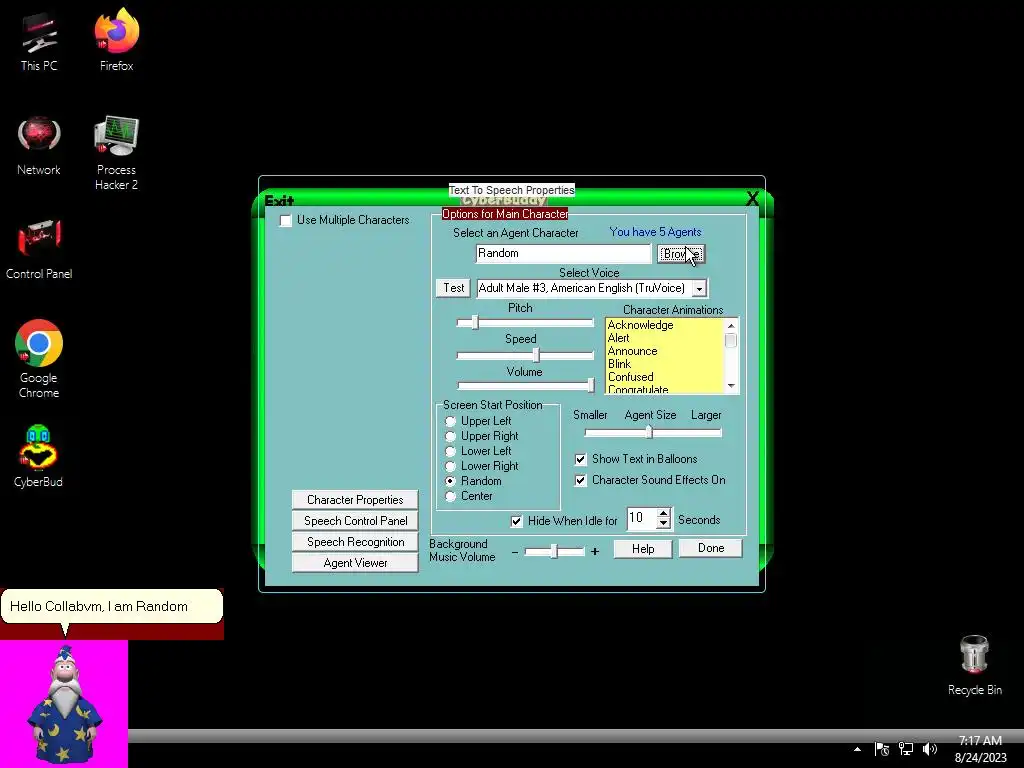Screen dimensions: 1024x768
Task: Select the Alert animation
Action: [x=618, y=338]
